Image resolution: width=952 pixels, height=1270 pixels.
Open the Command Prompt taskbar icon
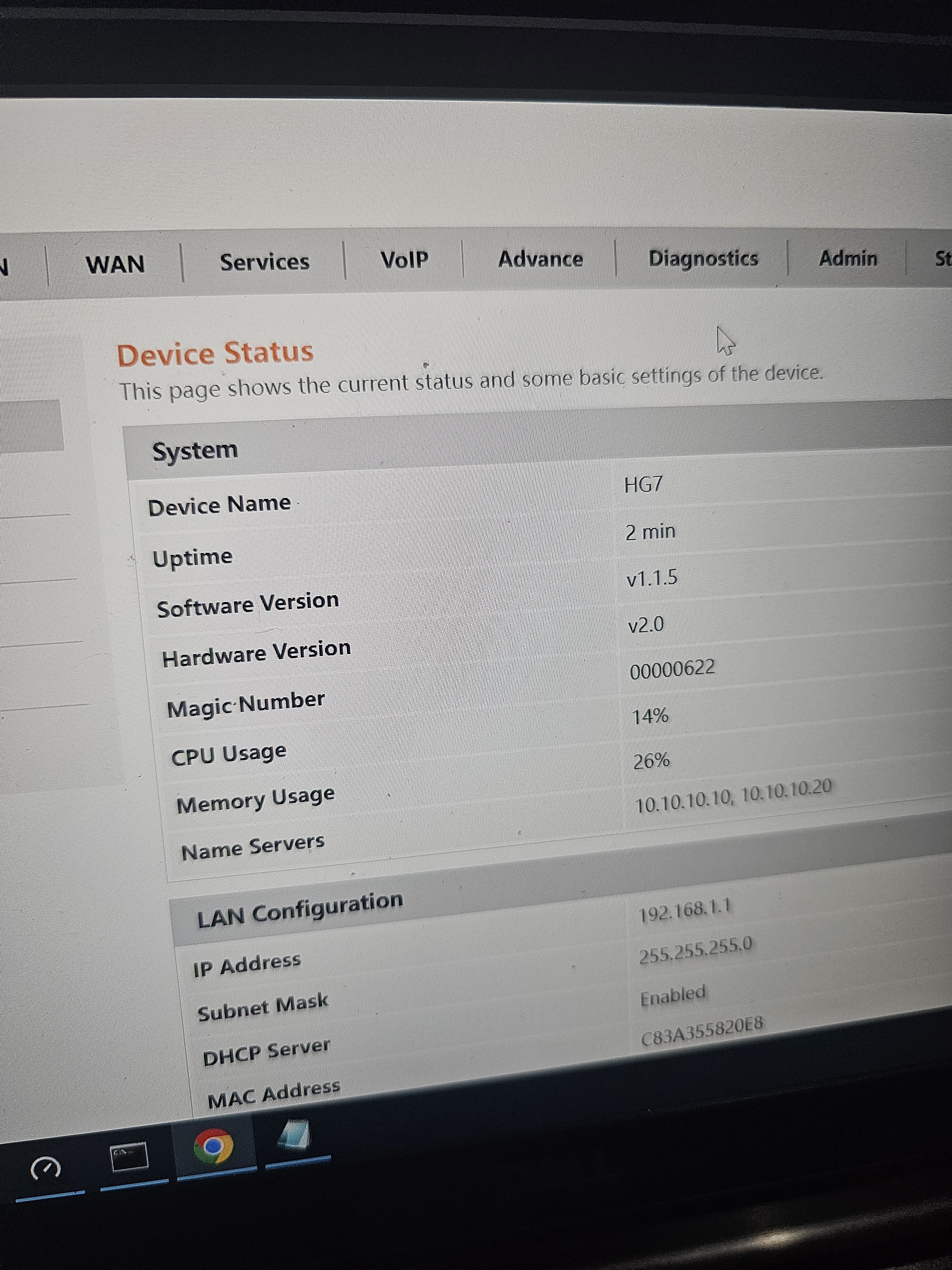click(130, 1156)
